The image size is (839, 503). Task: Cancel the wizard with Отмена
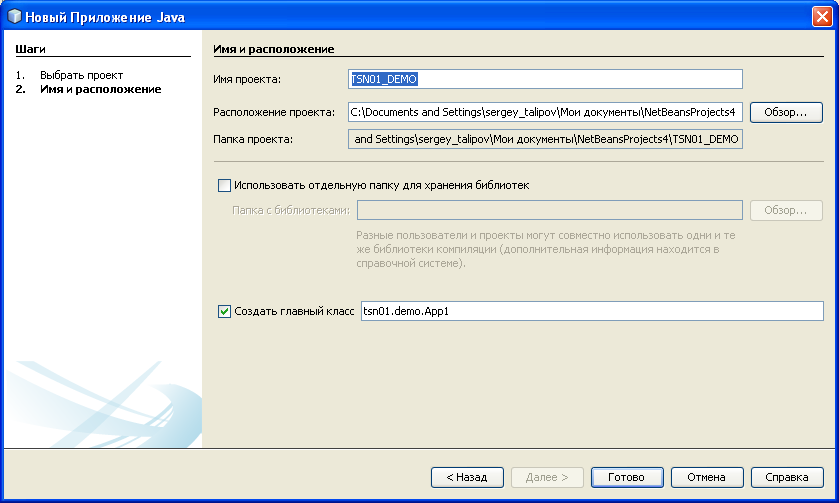point(707,477)
